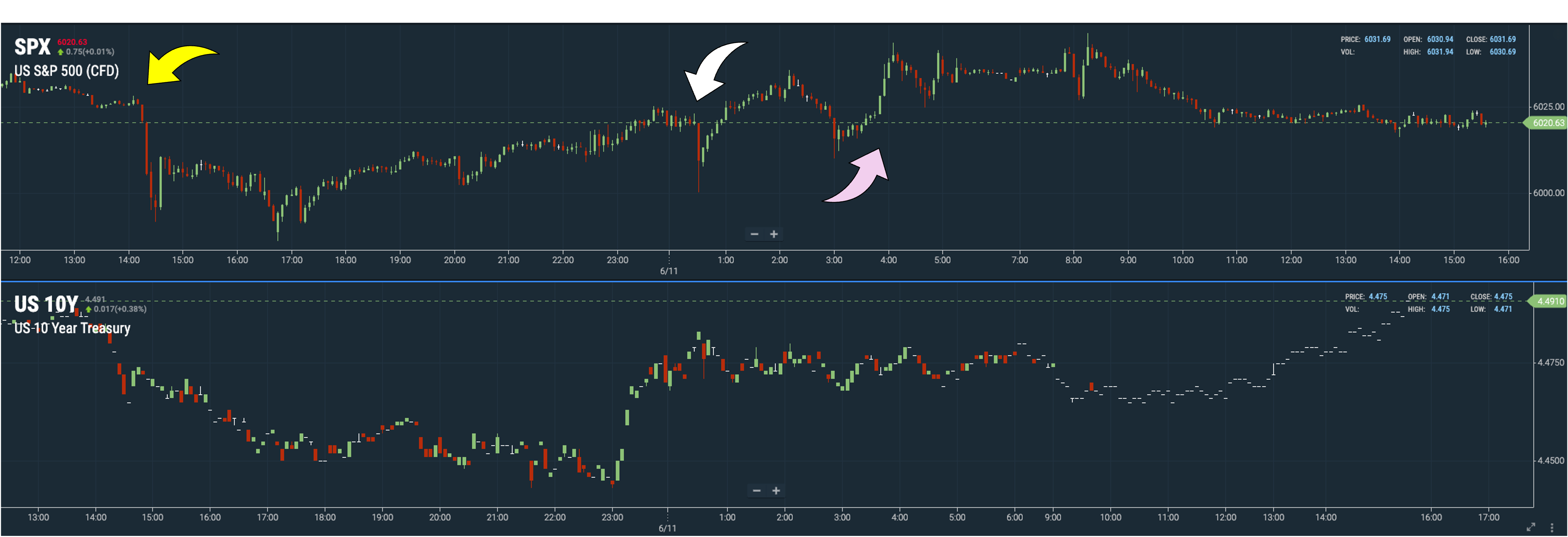Click the 'US S&P 500 (CFD)' subtitle
Image resolution: width=1568 pixels, height=537 pixels.
66,71
